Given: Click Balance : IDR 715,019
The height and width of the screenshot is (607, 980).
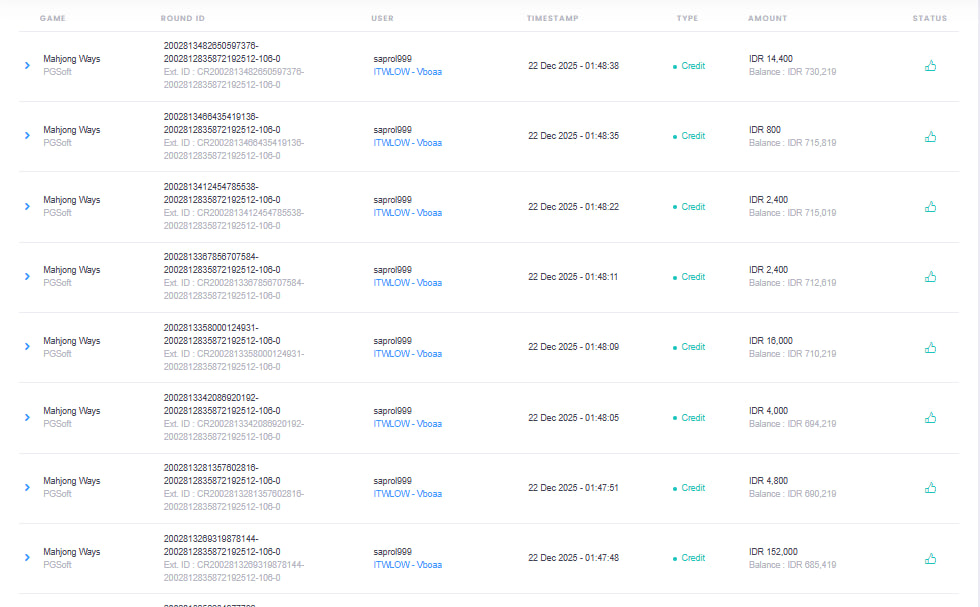Looking at the screenshot, I should [792, 213].
